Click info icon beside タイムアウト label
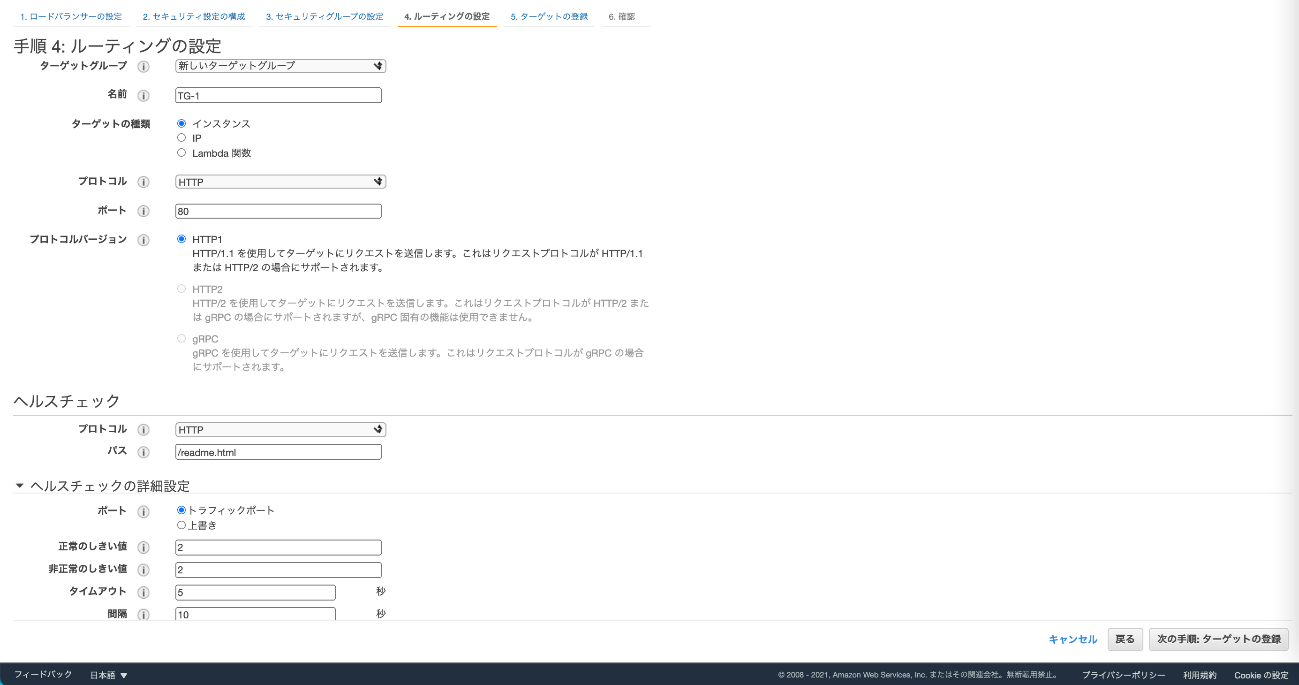Screen dimensions: 1299x685 (x=143, y=593)
